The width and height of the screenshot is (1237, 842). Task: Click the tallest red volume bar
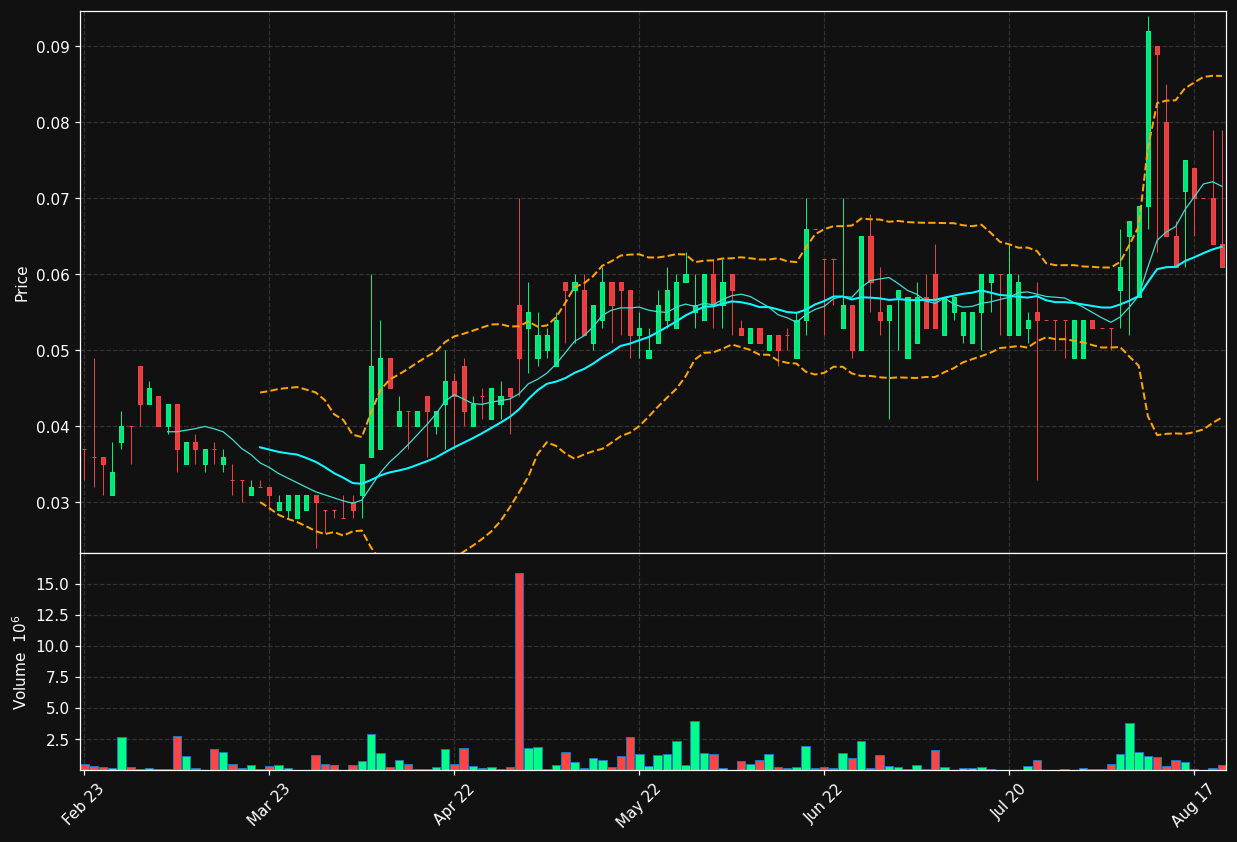519,671
